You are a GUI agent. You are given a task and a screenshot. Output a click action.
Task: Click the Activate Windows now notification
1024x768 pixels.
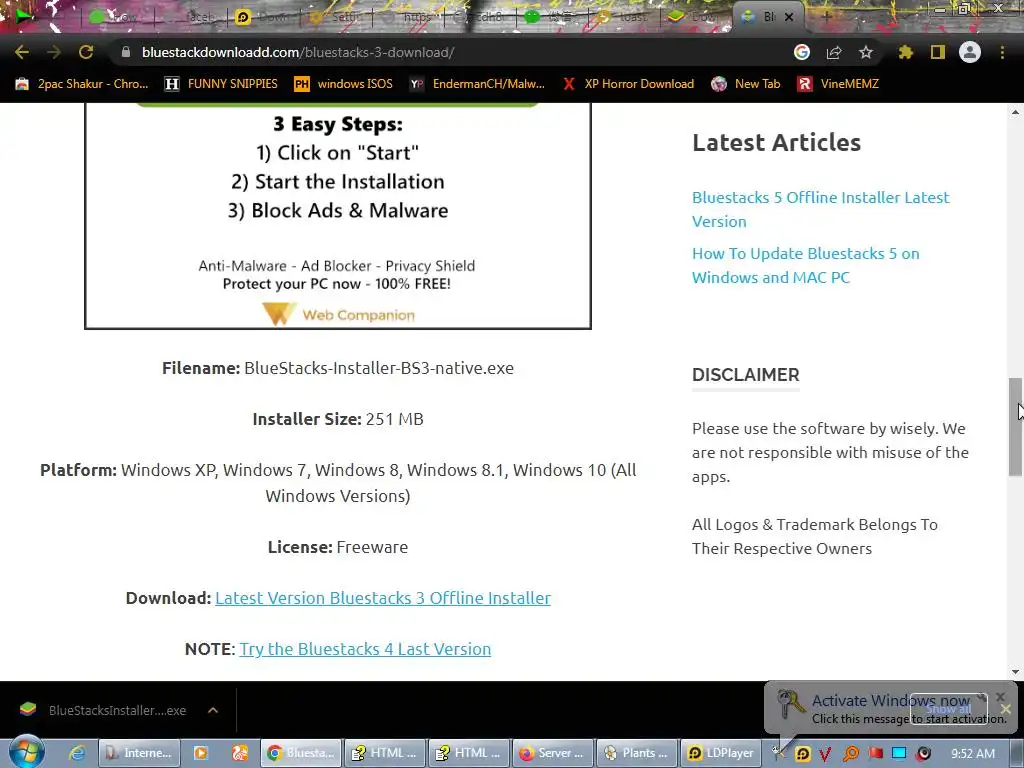pyautogui.click(x=890, y=709)
